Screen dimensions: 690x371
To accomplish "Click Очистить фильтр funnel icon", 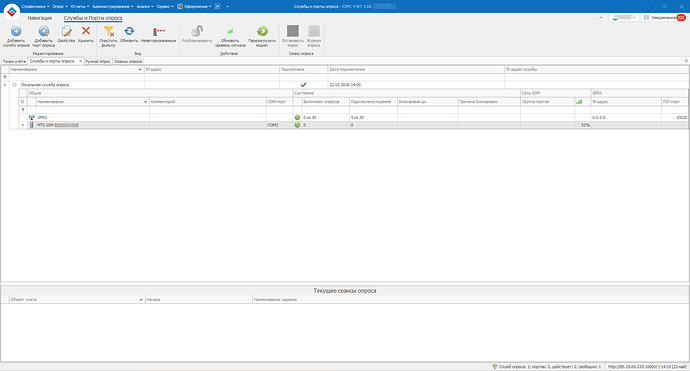I will [x=108, y=31].
